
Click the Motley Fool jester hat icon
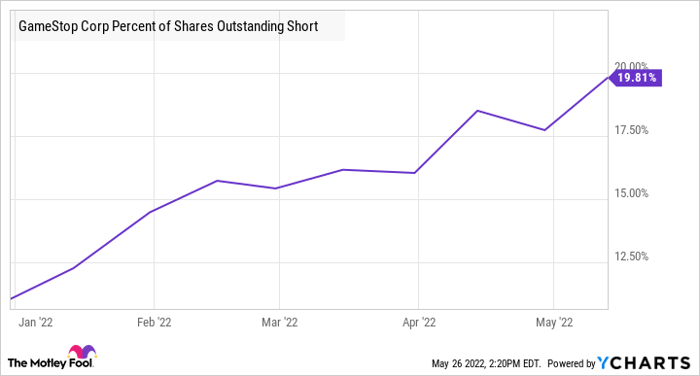tap(83, 351)
